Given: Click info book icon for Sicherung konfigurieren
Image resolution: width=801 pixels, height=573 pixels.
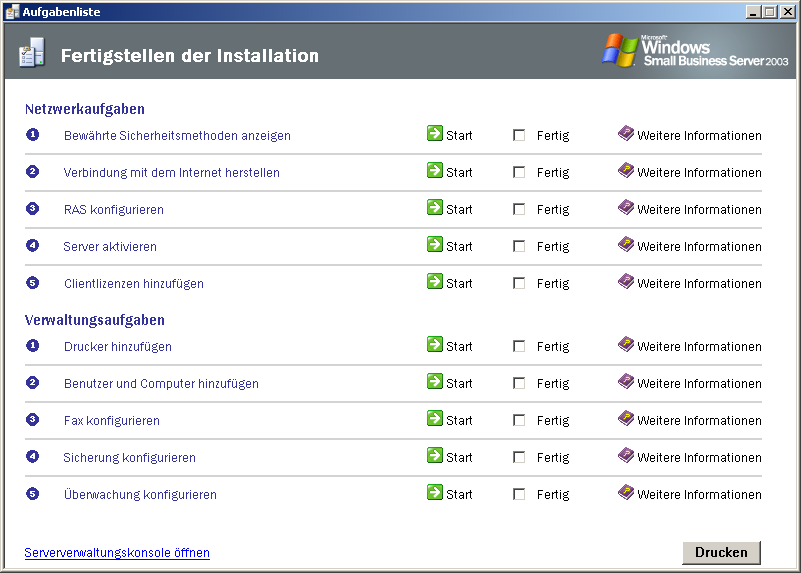Looking at the screenshot, I should point(626,456).
